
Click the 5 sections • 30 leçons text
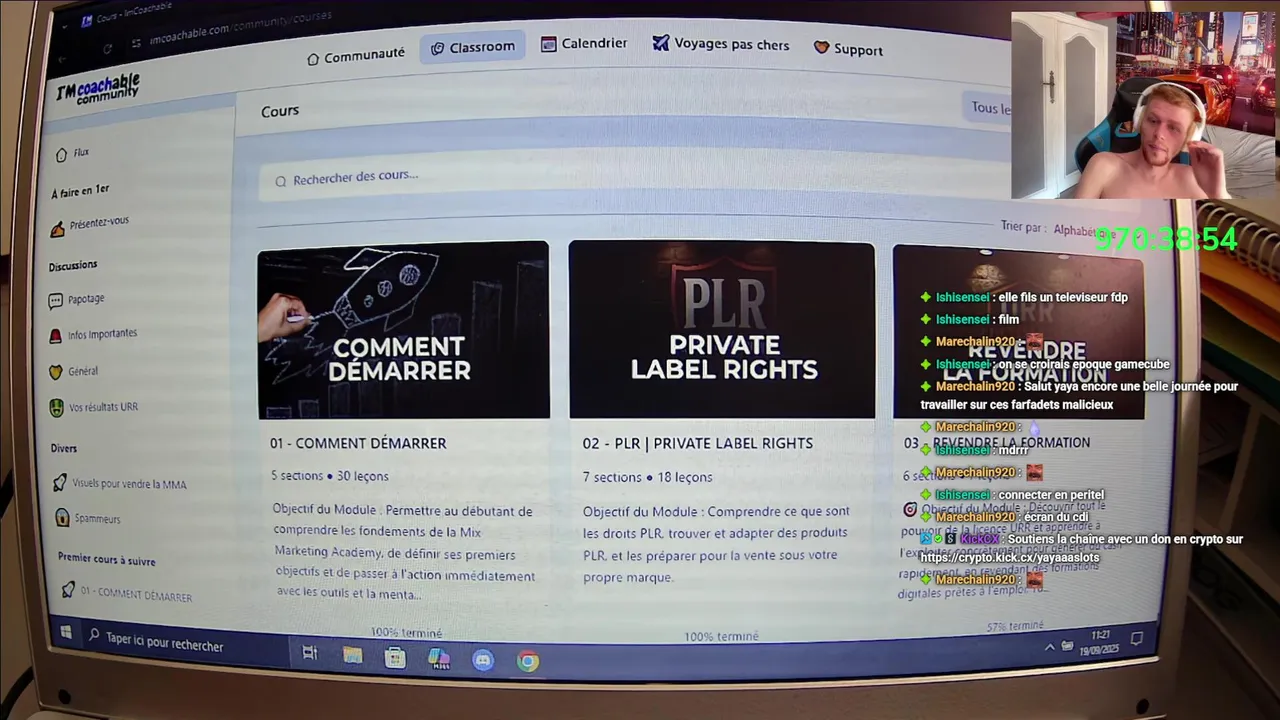[330, 476]
